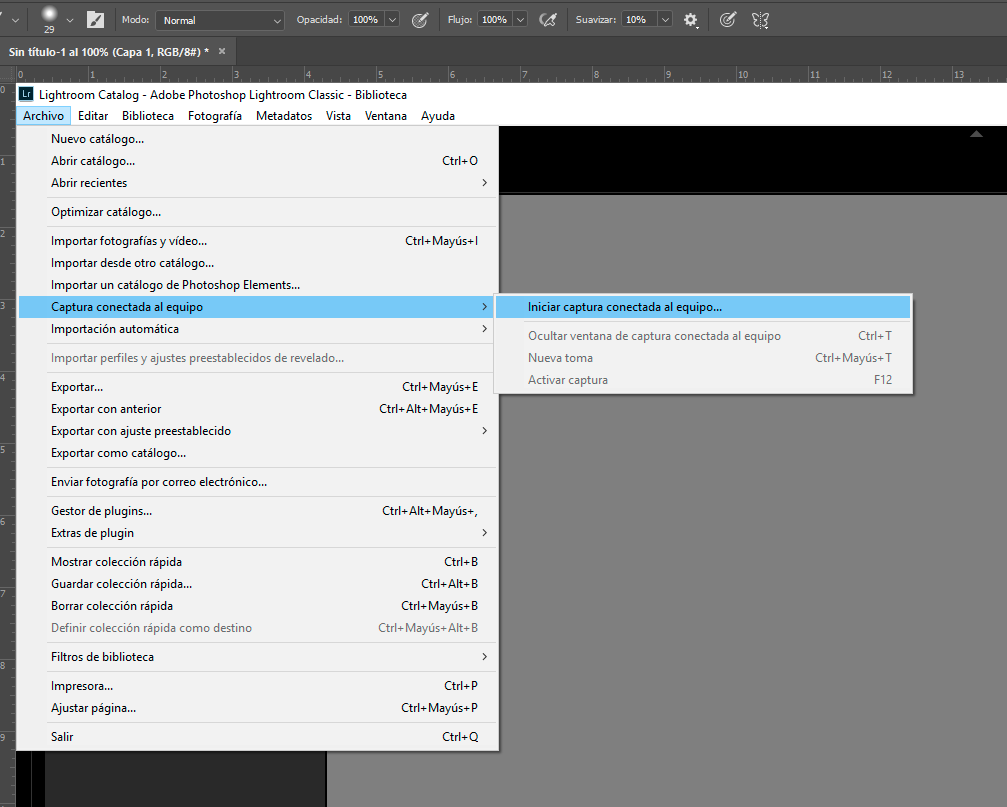This screenshot has width=1007, height=807.
Task: Click Importar perfiles y ajustes preestablecidos
Action: coord(258,358)
